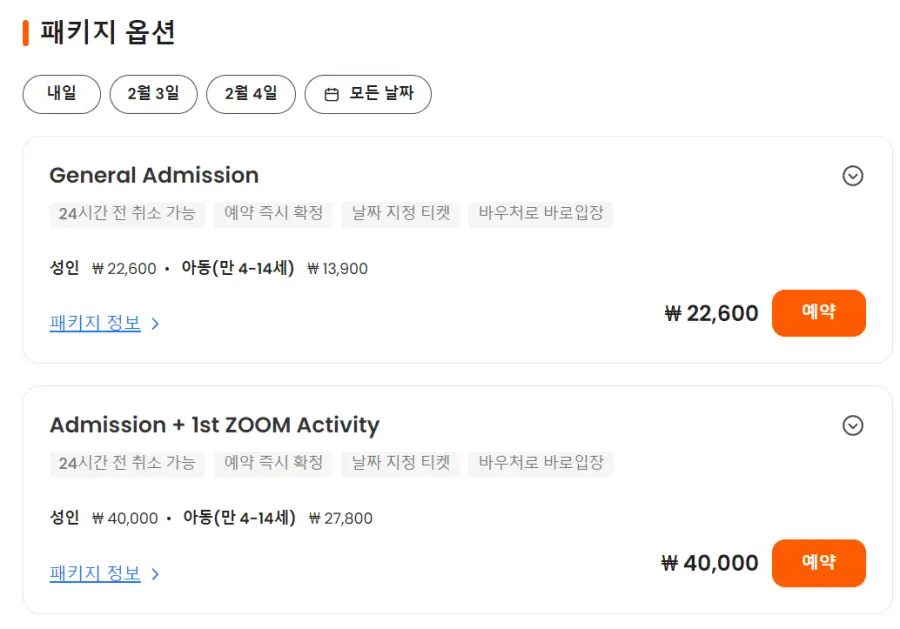Screen dimensions: 900x629
Task: Select the 2월 3일 date chip
Action: pyautogui.click(x=153, y=94)
